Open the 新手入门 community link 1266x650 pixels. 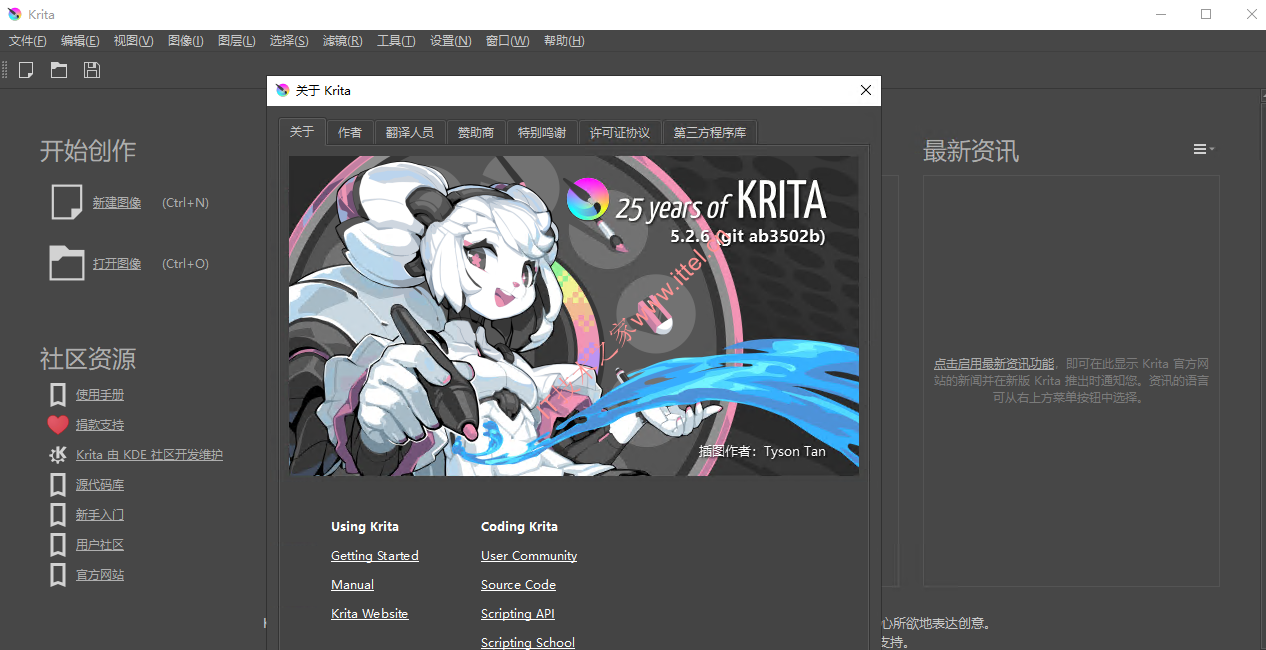click(x=100, y=515)
